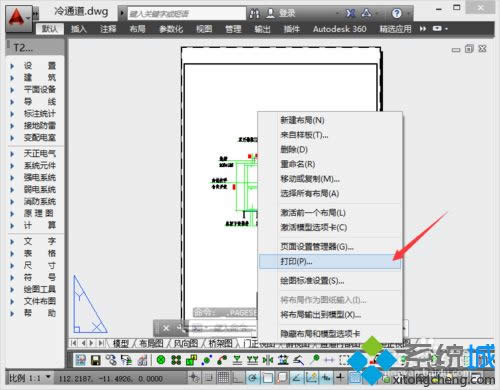Choose 打印(P)... from context menu
Screen dimensions: 500x390
click(x=330, y=262)
